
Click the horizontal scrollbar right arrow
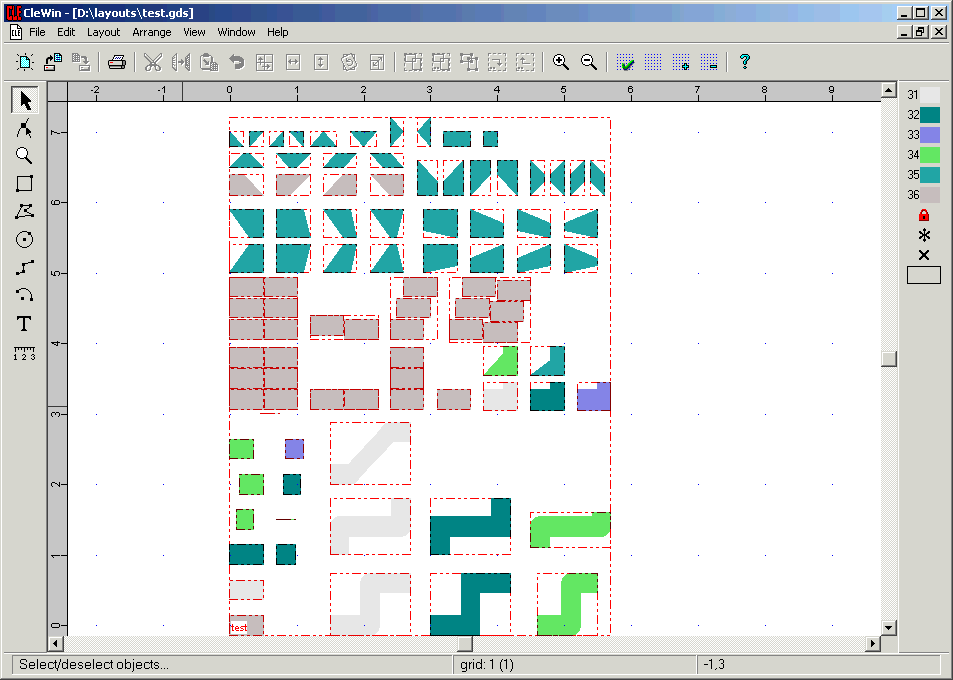[873, 643]
